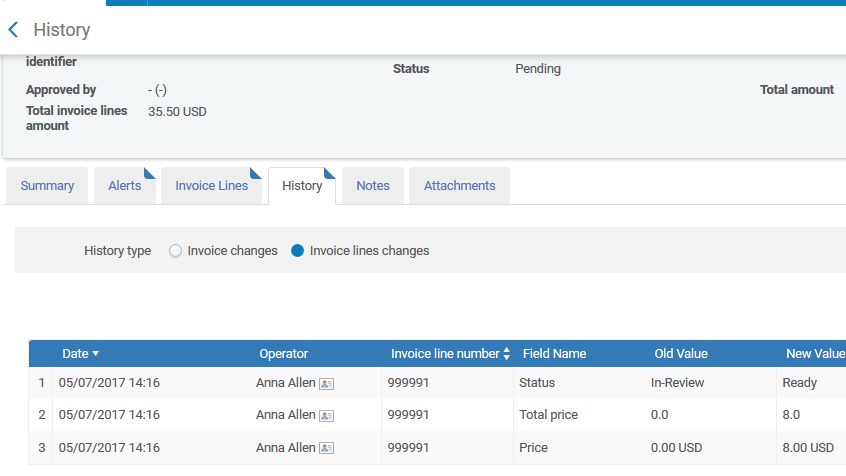The image size is (846, 476).
Task: Select the Total price change row
Action: (548, 415)
